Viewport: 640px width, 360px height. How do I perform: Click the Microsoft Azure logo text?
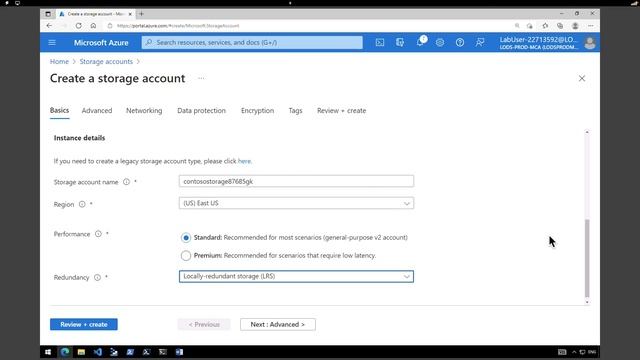(101, 42)
